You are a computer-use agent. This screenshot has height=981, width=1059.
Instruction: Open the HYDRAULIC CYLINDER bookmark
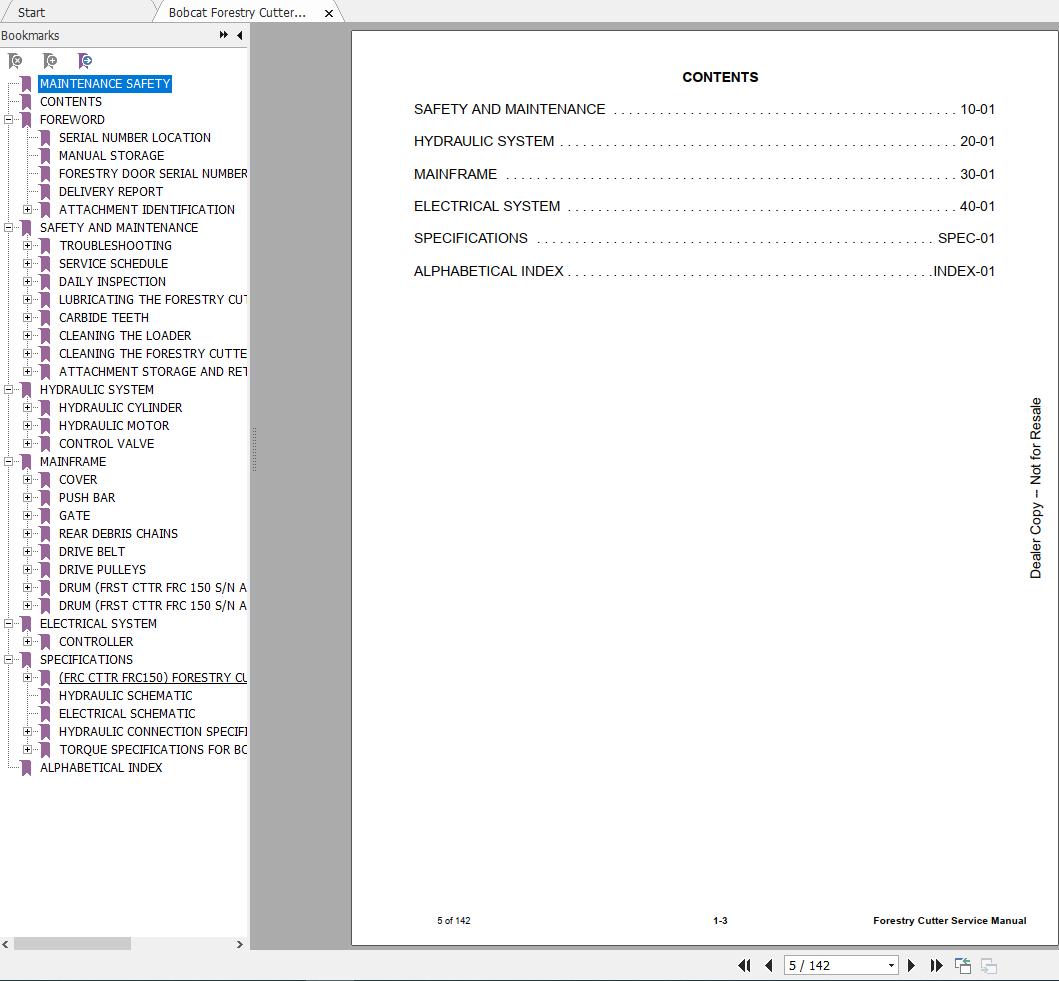(x=120, y=408)
